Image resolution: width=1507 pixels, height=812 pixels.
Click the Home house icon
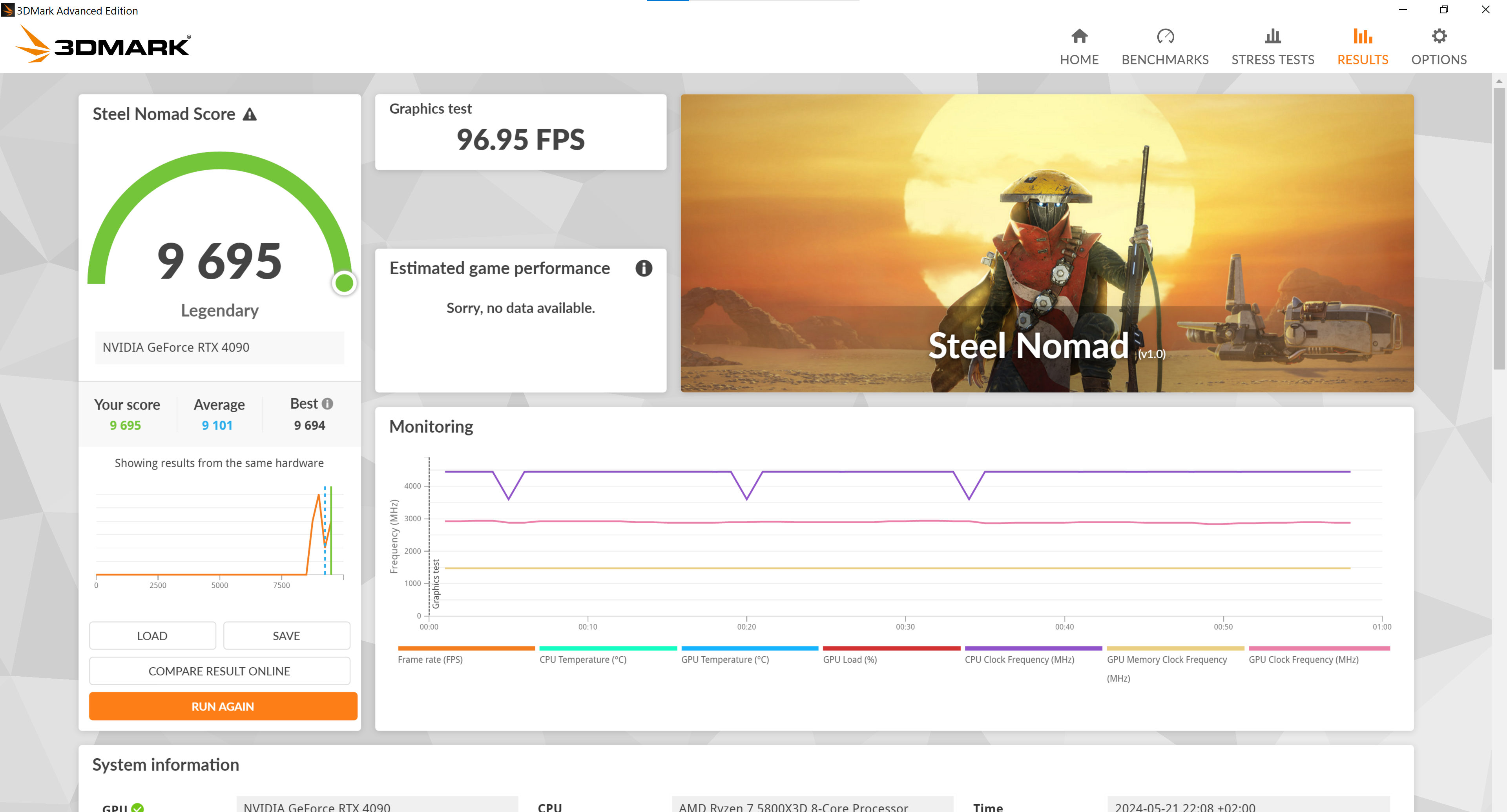pos(1079,36)
